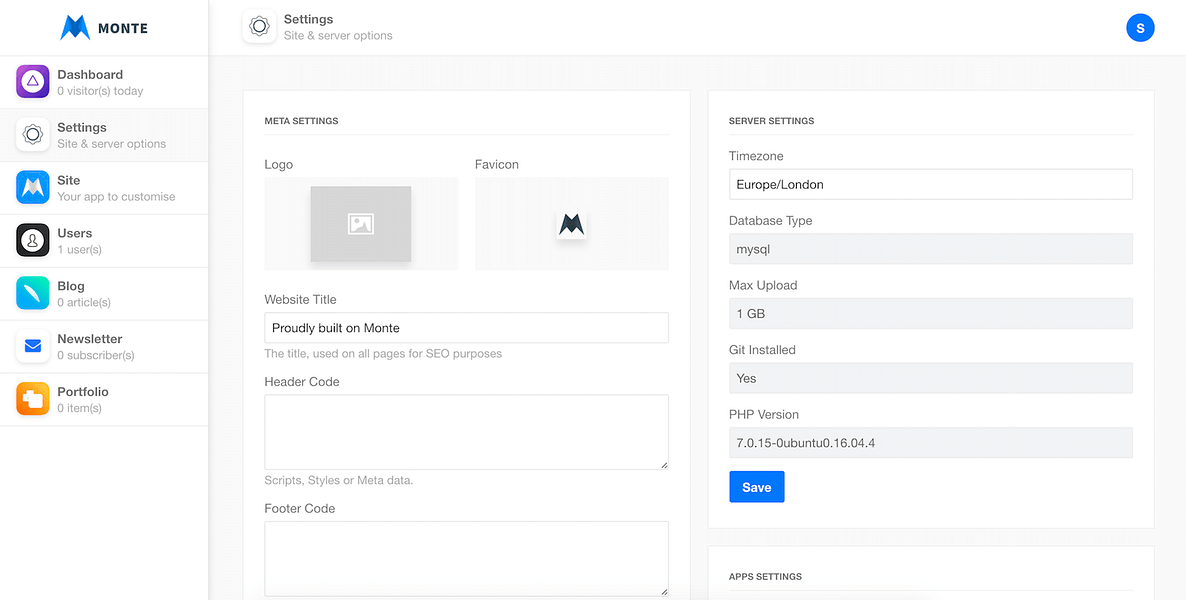Click the 'Settings' title in page header
This screenshot has width=1186, height=600.
click(x=309, y=19)
